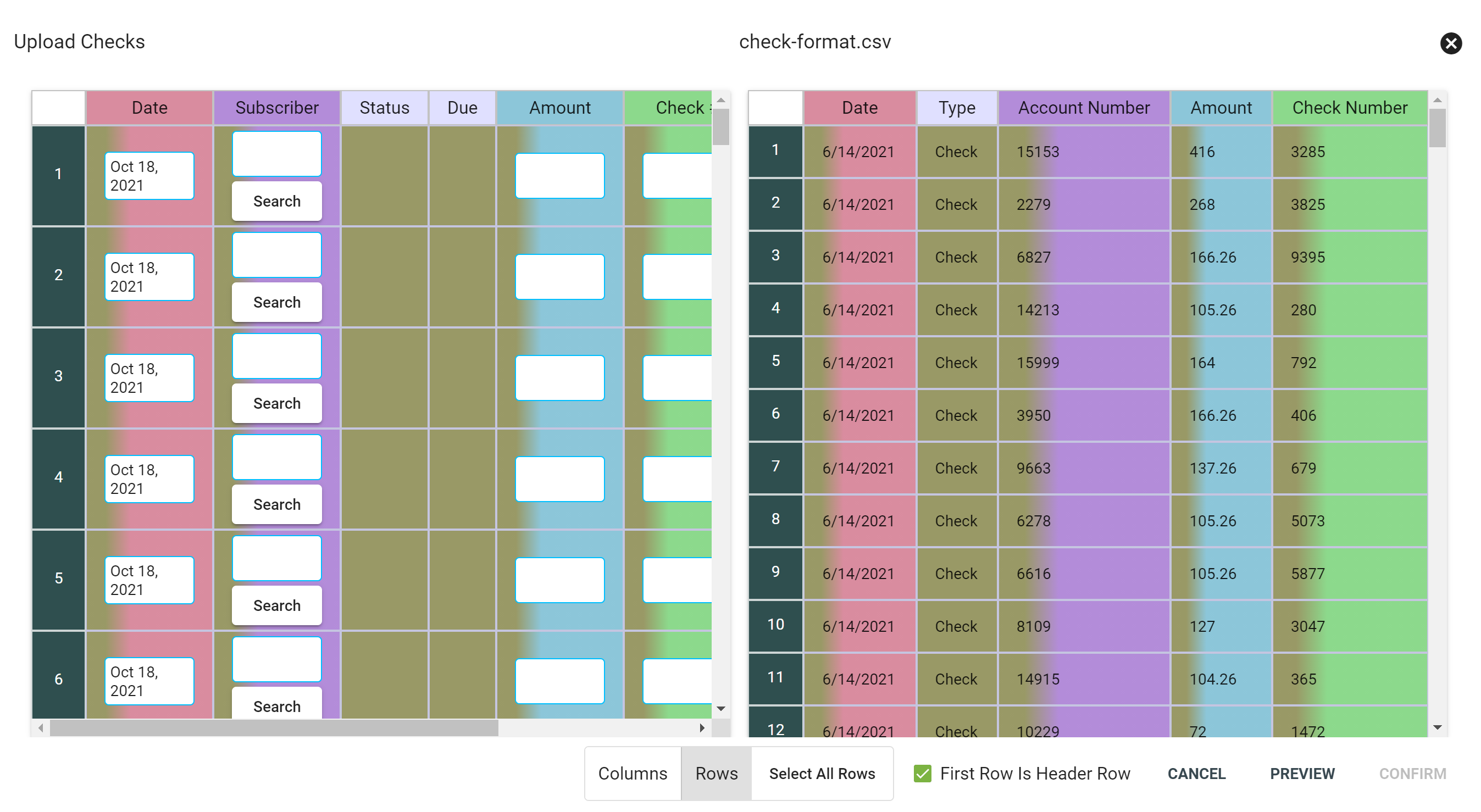Click Search button in left row 5
This screenshot has width=1481, height=812.
click(276, 605)
